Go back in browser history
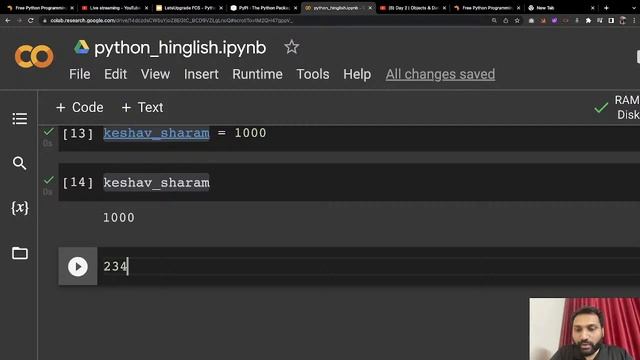 coord(8,20)
